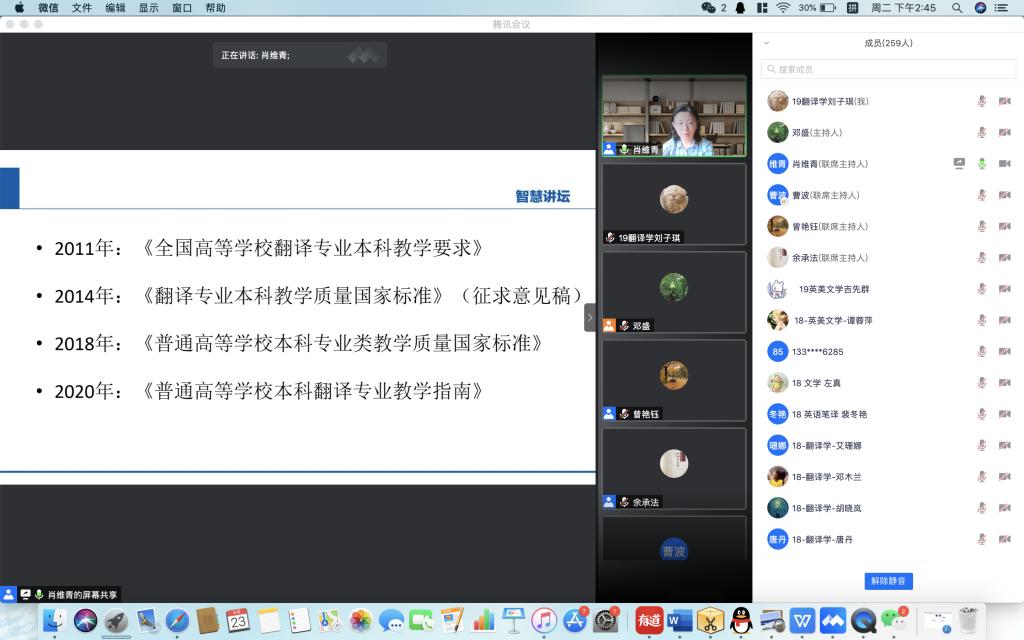The width and height of the screenshot is (1024, 640).
Task: Open Microsoft Word from the Dock
Action: (679, 621)
